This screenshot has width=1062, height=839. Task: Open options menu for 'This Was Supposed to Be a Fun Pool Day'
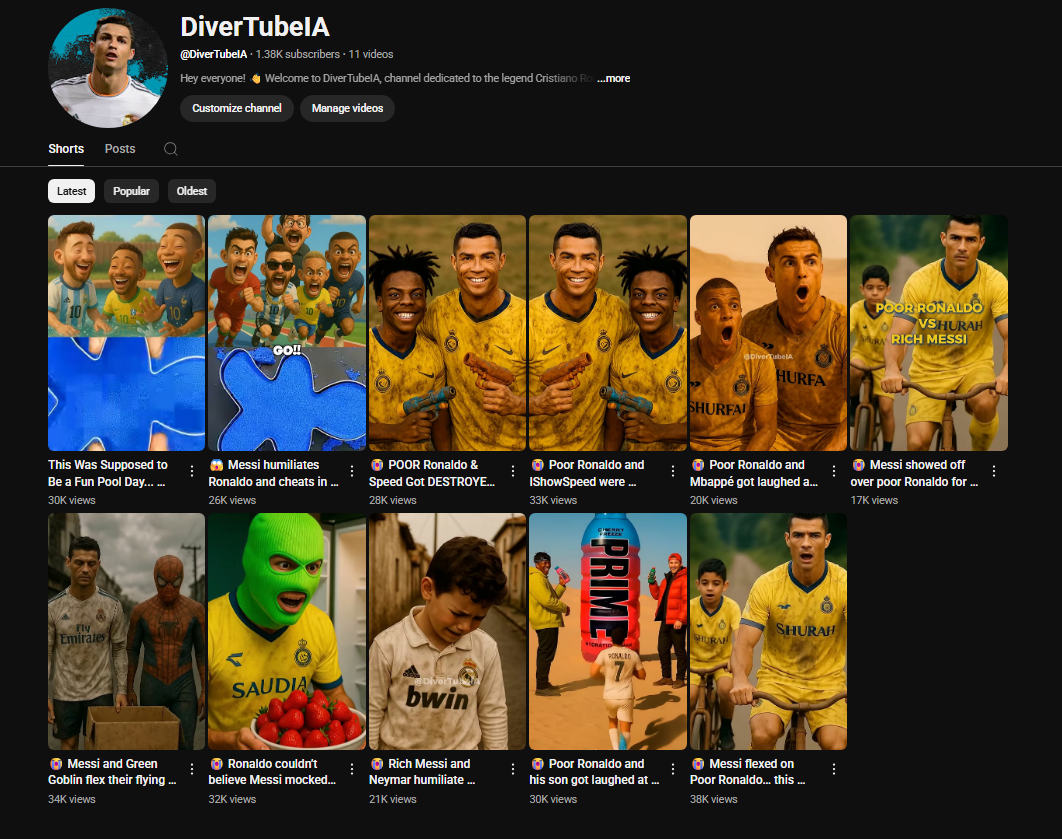(x=192, y=471)
